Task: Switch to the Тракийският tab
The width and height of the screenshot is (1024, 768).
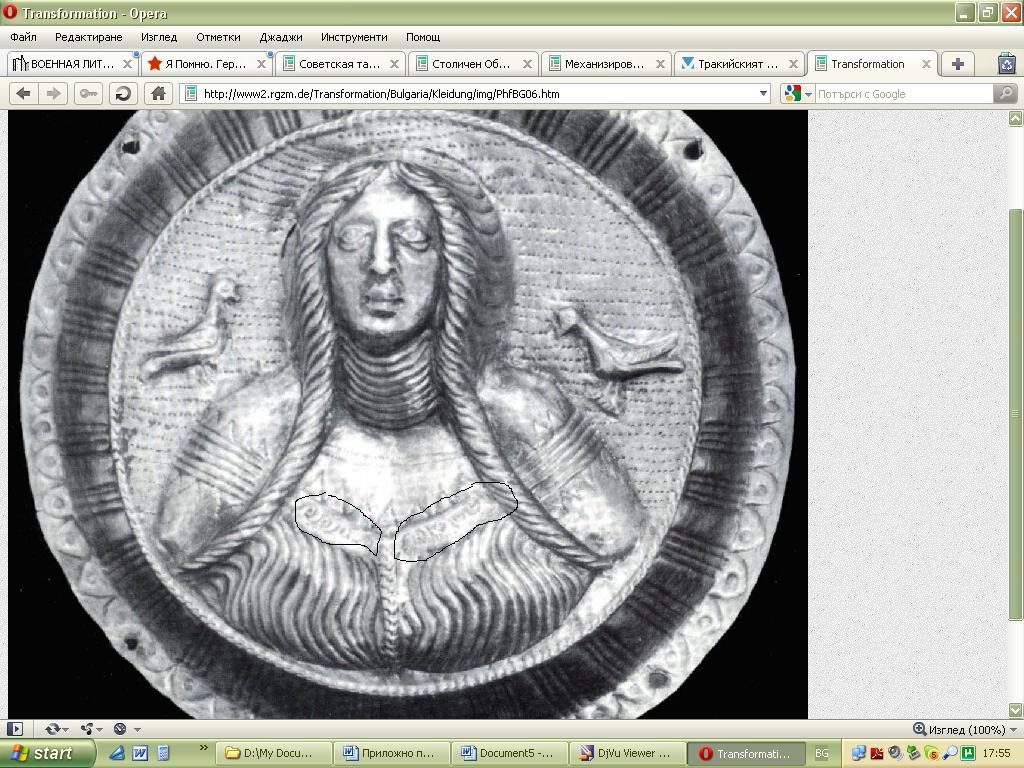Action: point(738,64)
